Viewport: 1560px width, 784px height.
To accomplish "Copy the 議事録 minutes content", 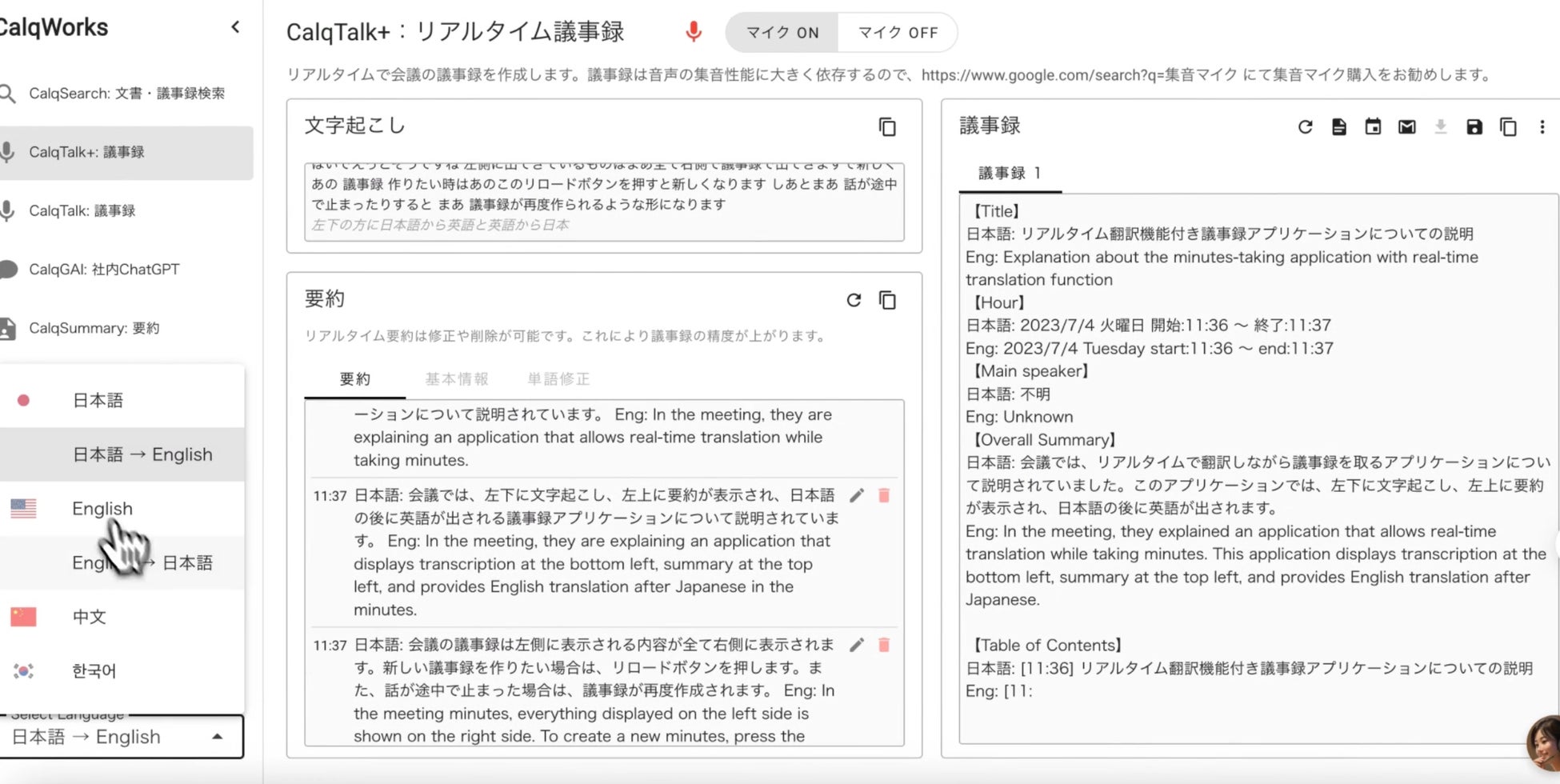I will tap(1508, 126).
